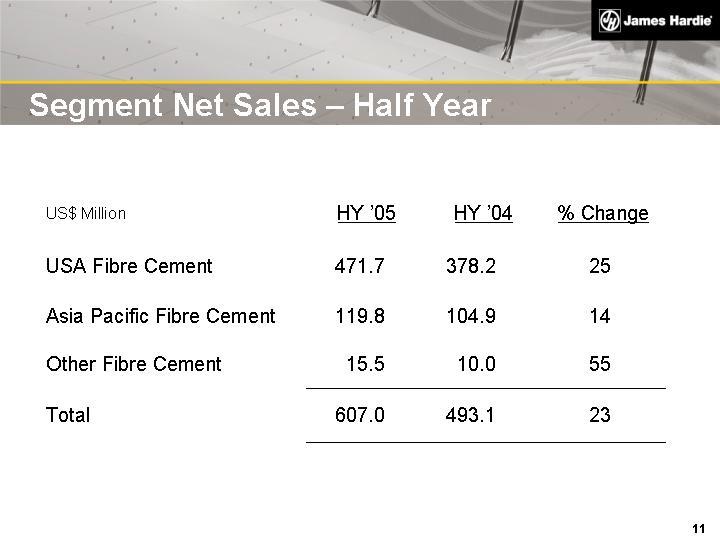Click the HY '04 column header

point(483,213)
